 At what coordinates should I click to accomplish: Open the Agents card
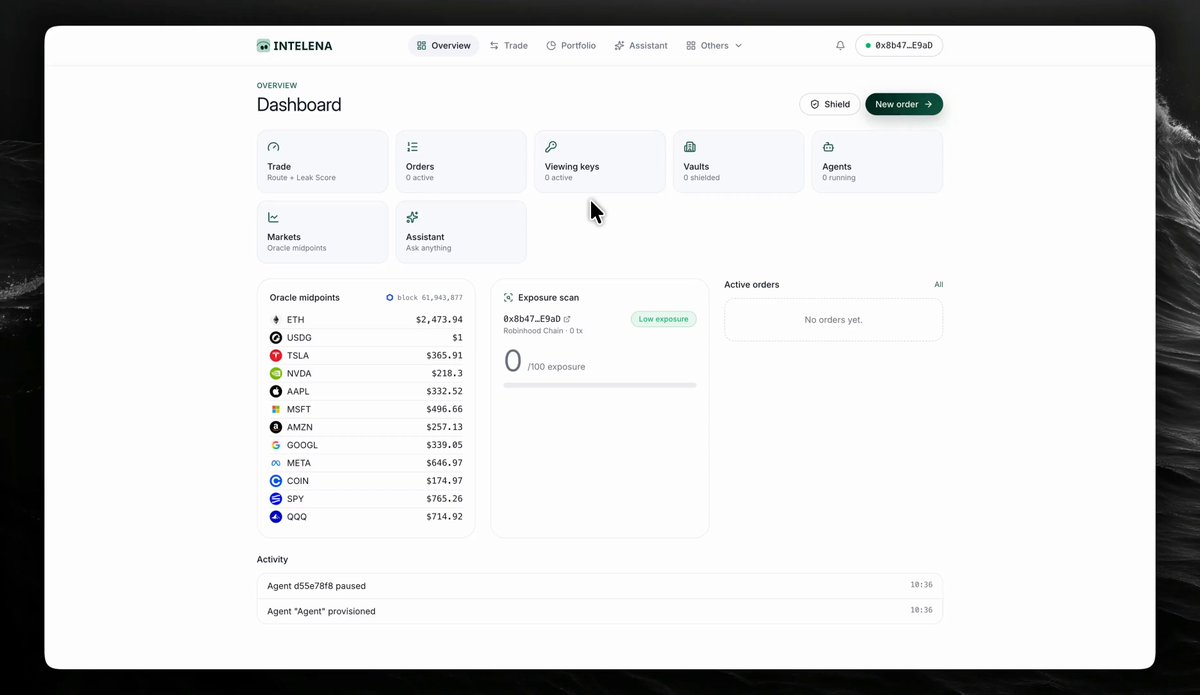click(x=877, y=161)
